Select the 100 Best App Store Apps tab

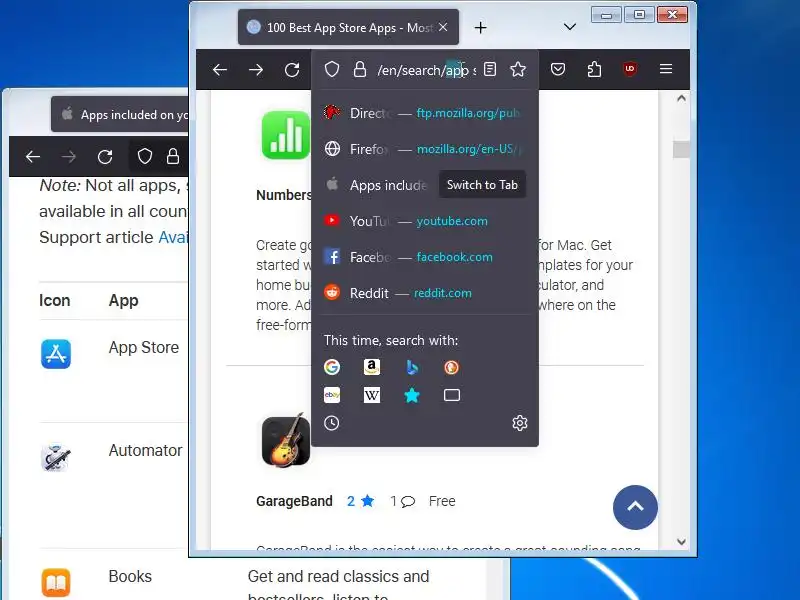pyautogui.click(x=348, y=27)
